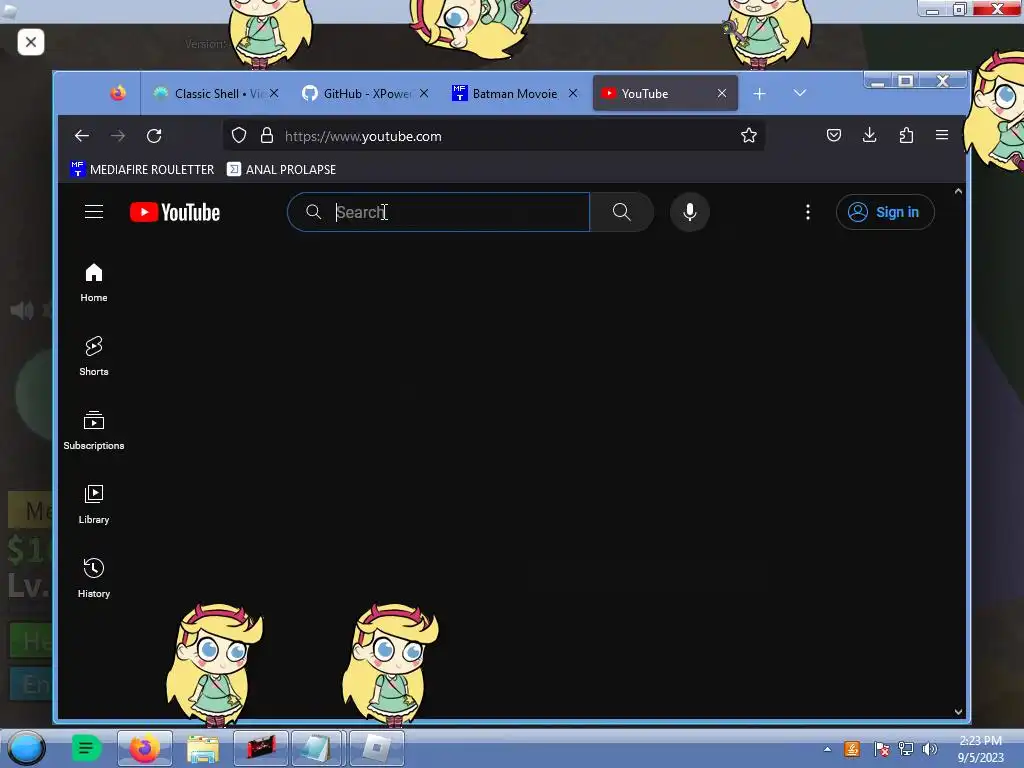1024x768 pixels.
Task: Open the taskbar clock and date
Action: click(x=980, y=749)
